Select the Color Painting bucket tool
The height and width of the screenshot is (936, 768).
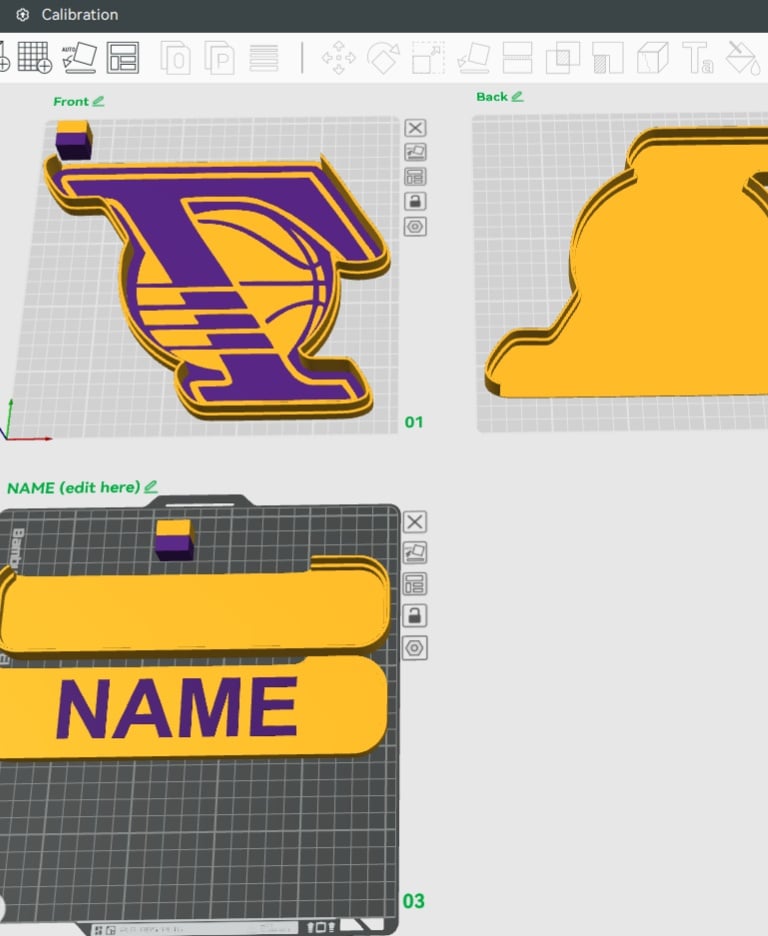pyautogui.click(x=743, y=58)
